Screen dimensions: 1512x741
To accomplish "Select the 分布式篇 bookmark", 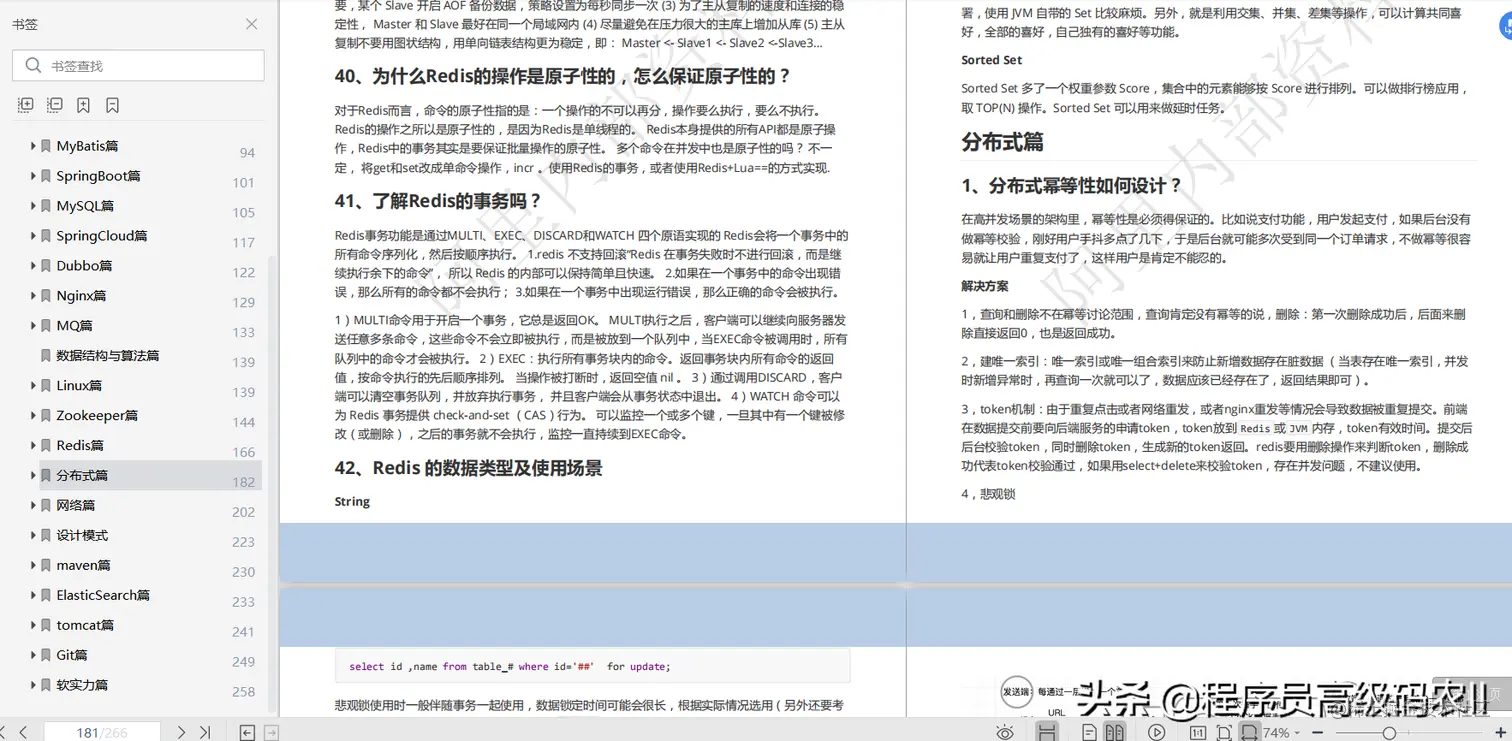I will [x=82, y=475].
